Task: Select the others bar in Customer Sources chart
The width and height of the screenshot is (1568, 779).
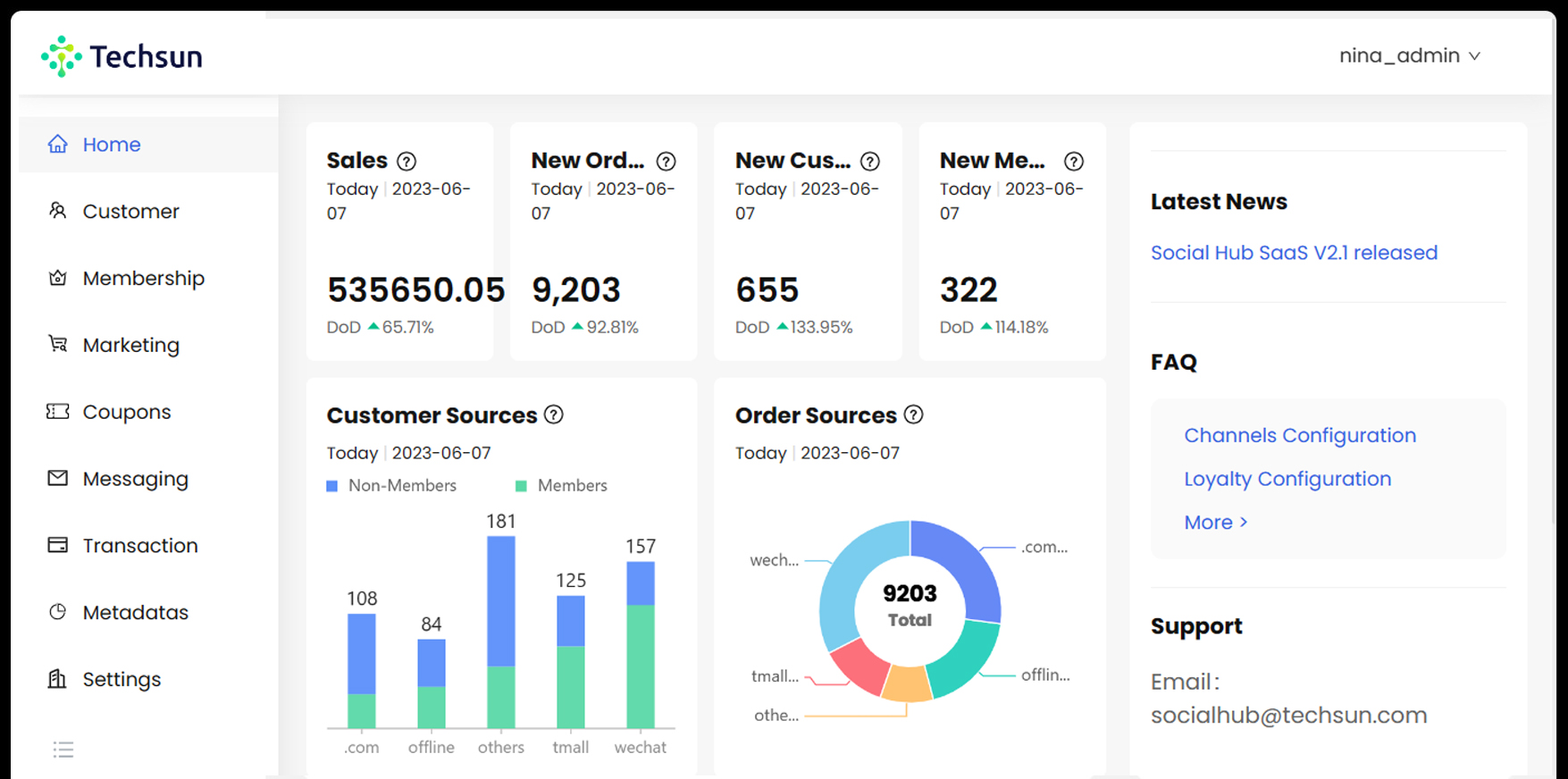Action: click(x=500, y=630)
